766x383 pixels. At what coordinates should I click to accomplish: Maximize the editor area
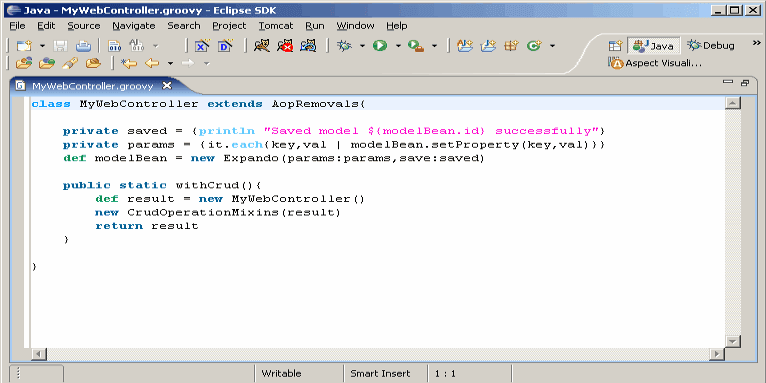tap(745, 83)
